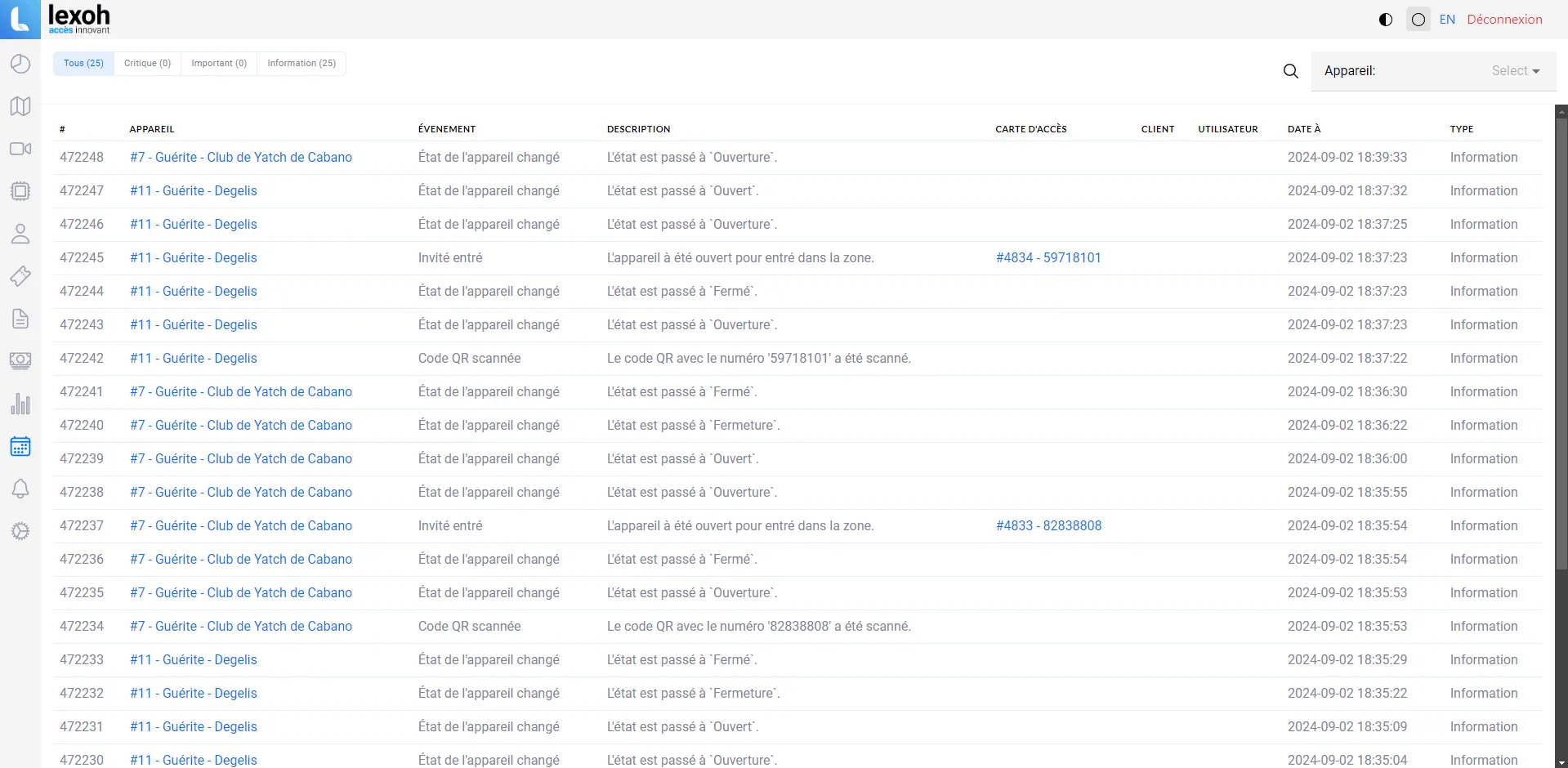
Task: Open the settings gear icon
Action: [x=20, y=531]
